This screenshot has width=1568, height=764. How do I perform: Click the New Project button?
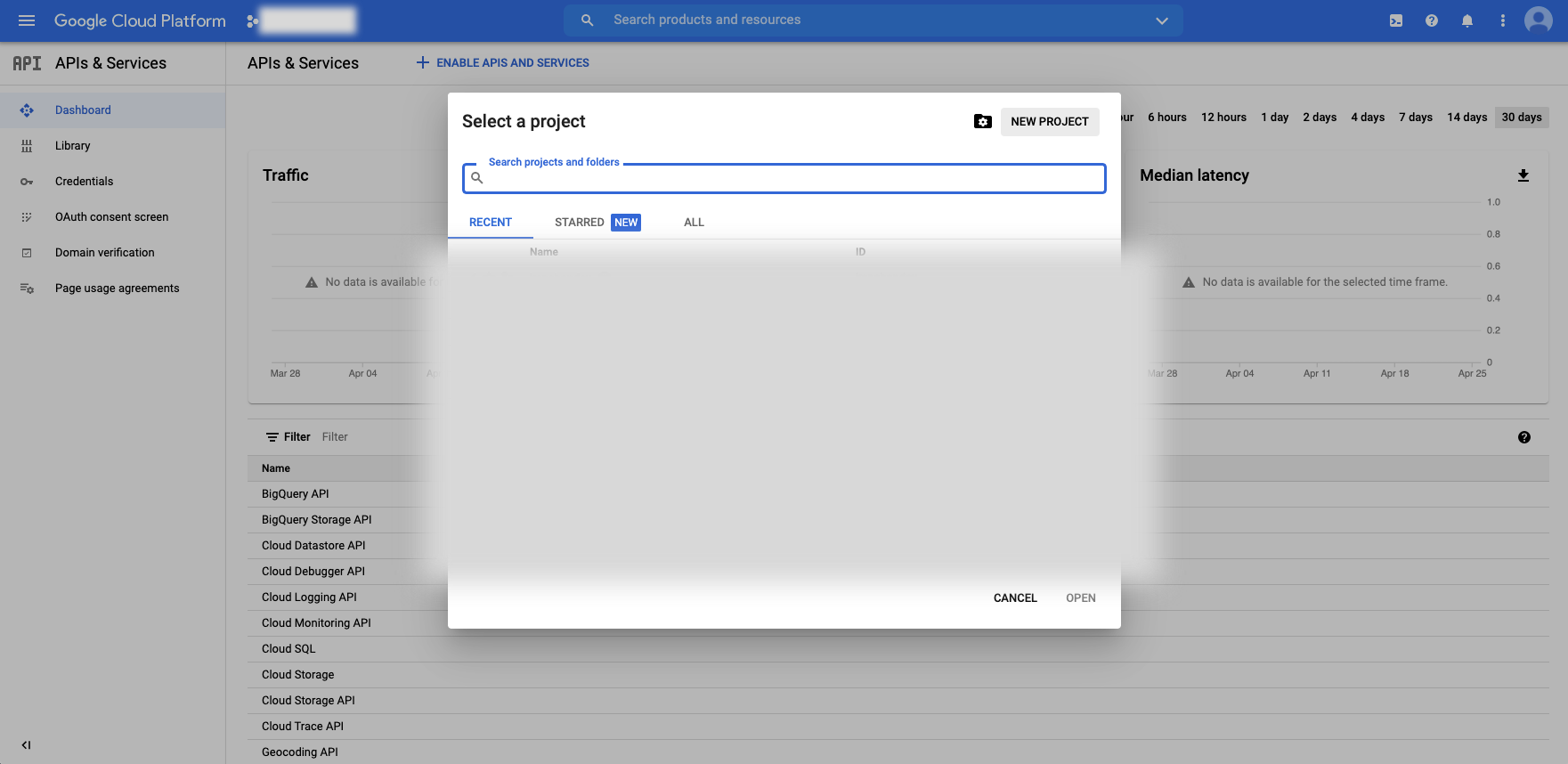tap(1050, 122)
